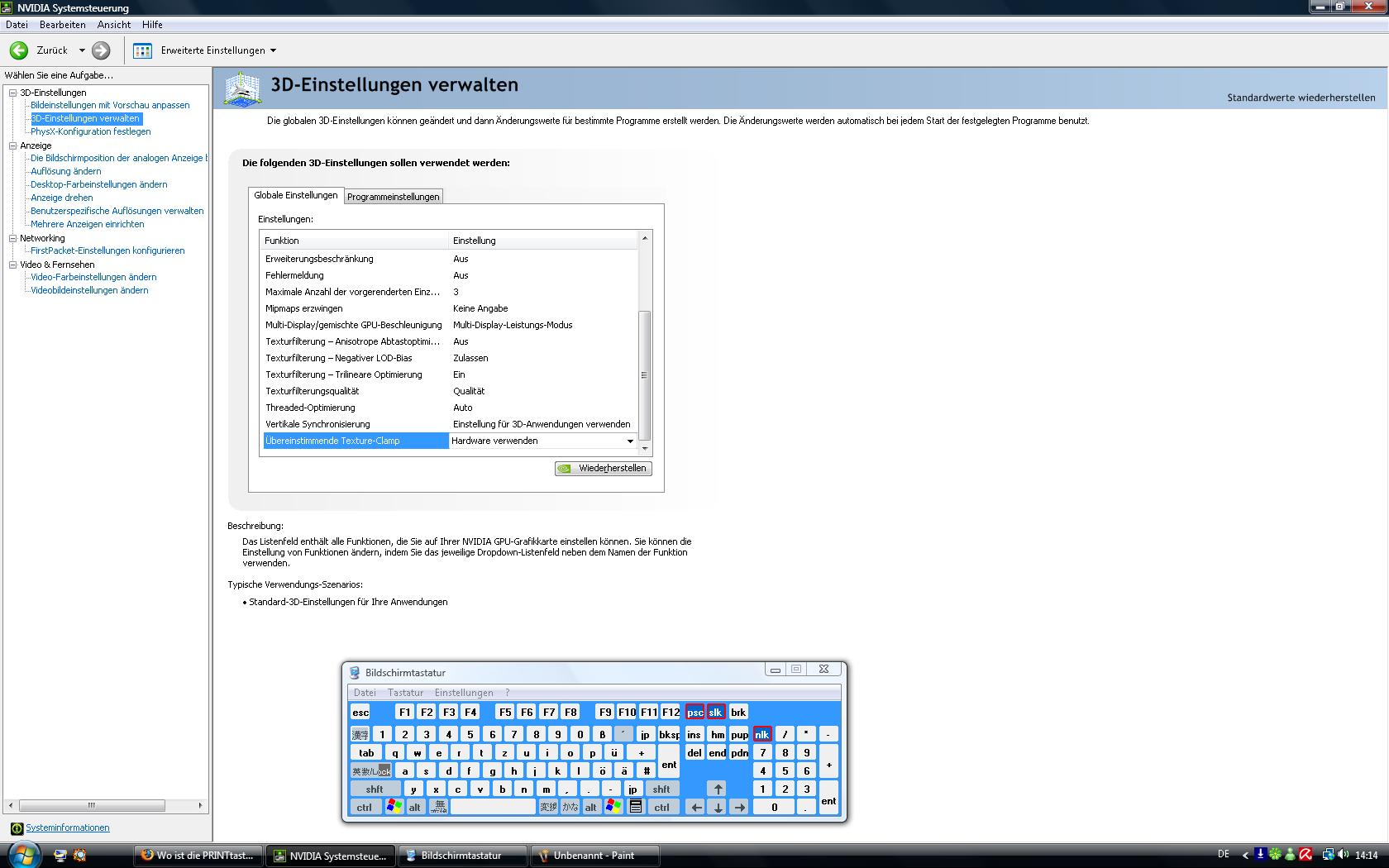Click the Bildschirmtastatur title bar icon

click(355, 673)
